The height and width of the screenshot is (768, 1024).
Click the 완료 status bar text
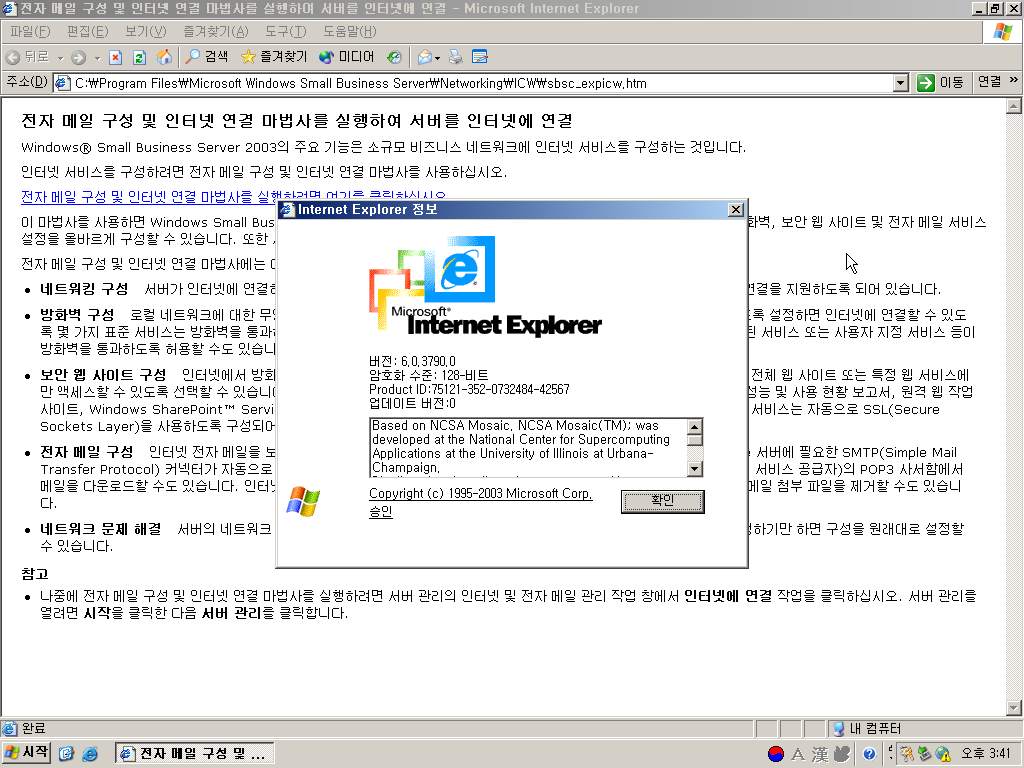(x=34, y=728)
